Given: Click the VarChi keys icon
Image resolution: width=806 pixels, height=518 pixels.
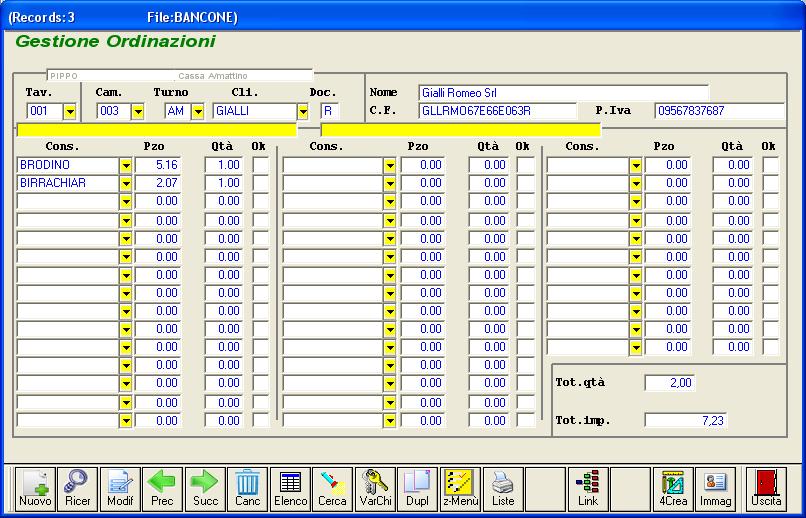Looking at the screenshot, I should tap(375, 489).
